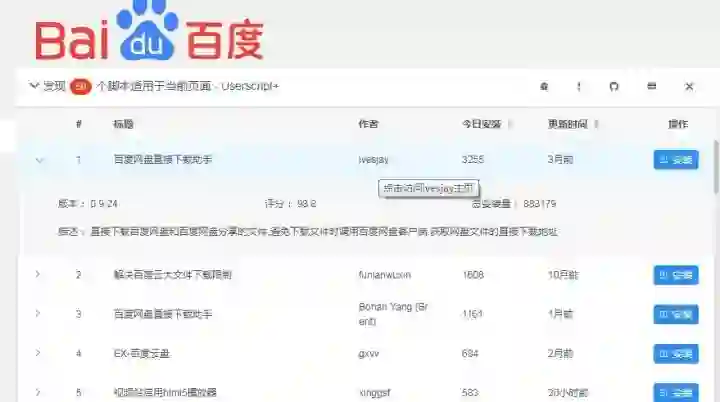Click the exclamation feedback icon
This screenshot has height=402, width=720.
(x=579, y=86)
